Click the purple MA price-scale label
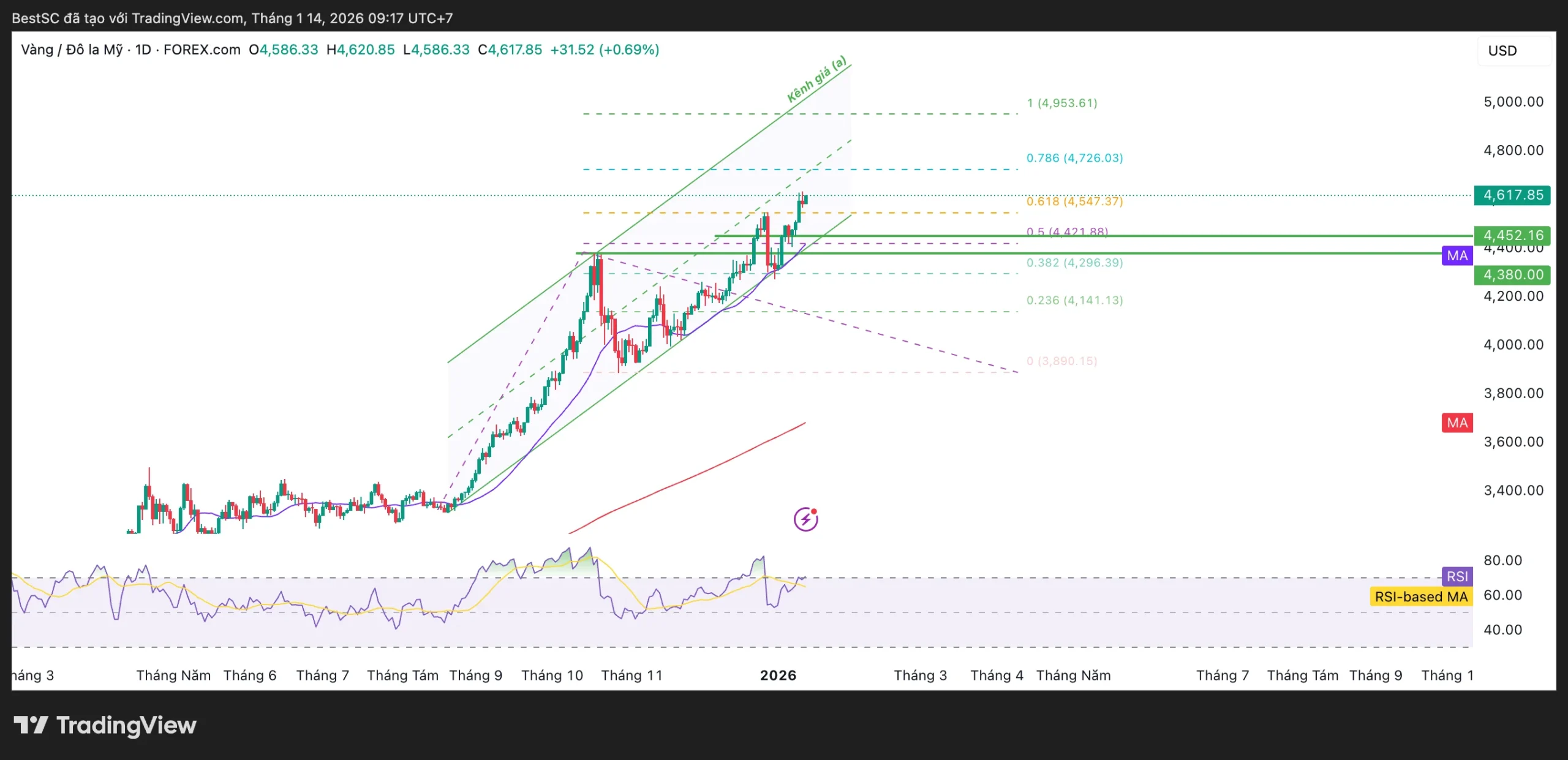The height and width of the screenshot is (760, 1568). (x=1457, y=255)
